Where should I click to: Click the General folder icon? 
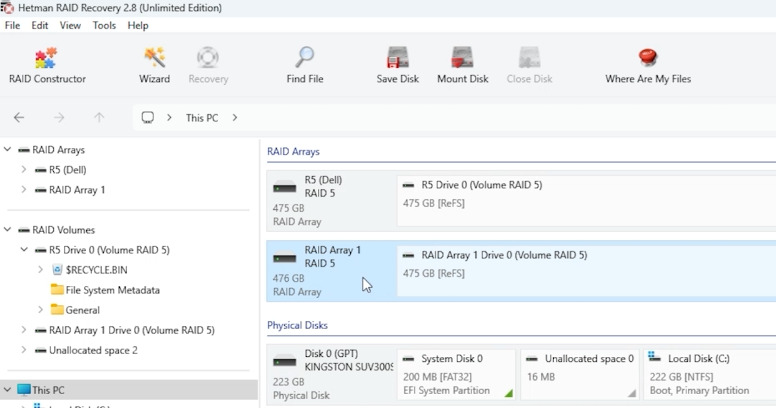coord(57,310)
